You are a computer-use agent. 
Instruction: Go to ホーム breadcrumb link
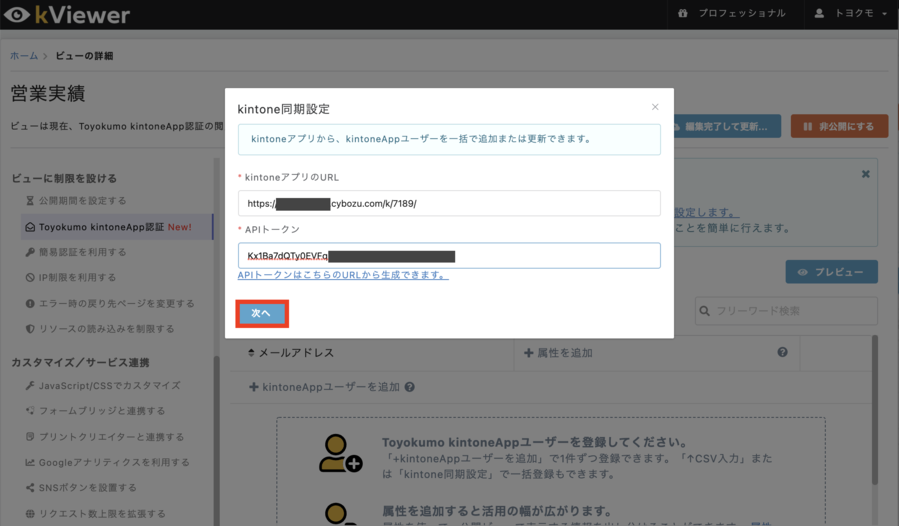coord(24,56)
